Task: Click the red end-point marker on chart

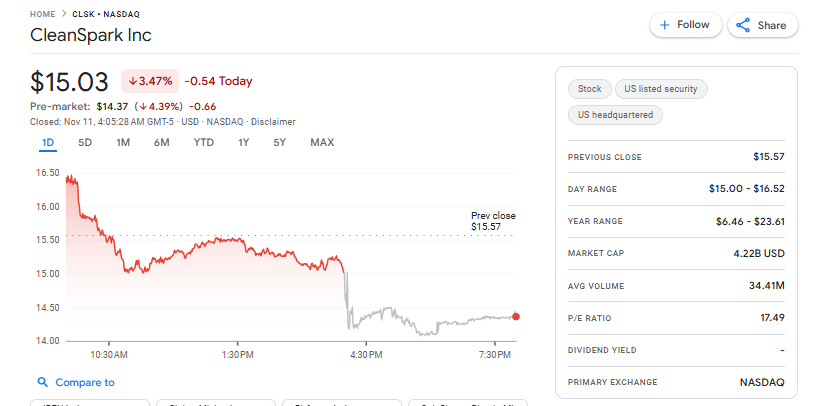Action: click(516, 317)
